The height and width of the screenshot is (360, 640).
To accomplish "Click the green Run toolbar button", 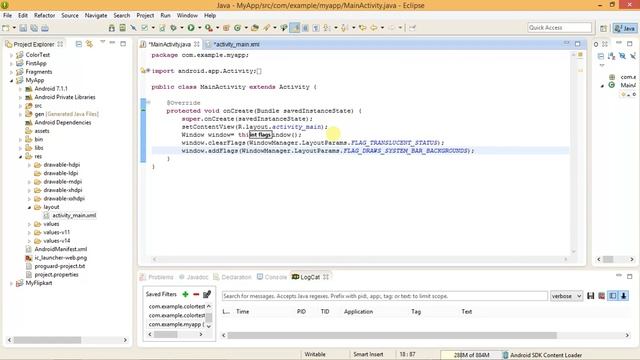I will 191,28.
